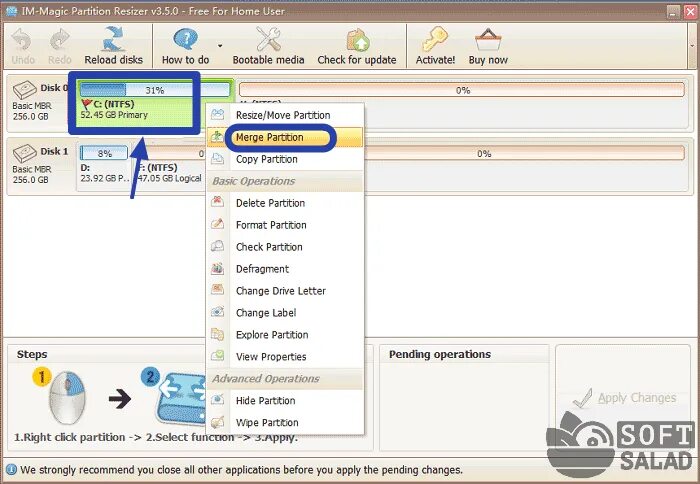Choose Defragment from context menu
The image size is (700, 484).
point(285,269)
